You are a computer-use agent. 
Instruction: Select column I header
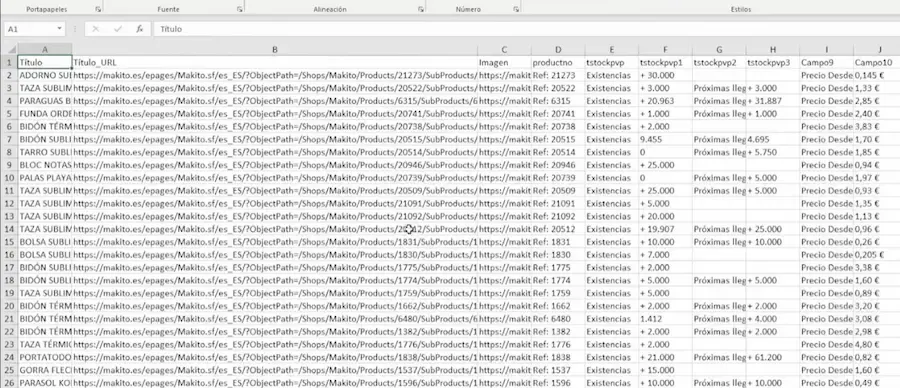(x=827, y=50)
